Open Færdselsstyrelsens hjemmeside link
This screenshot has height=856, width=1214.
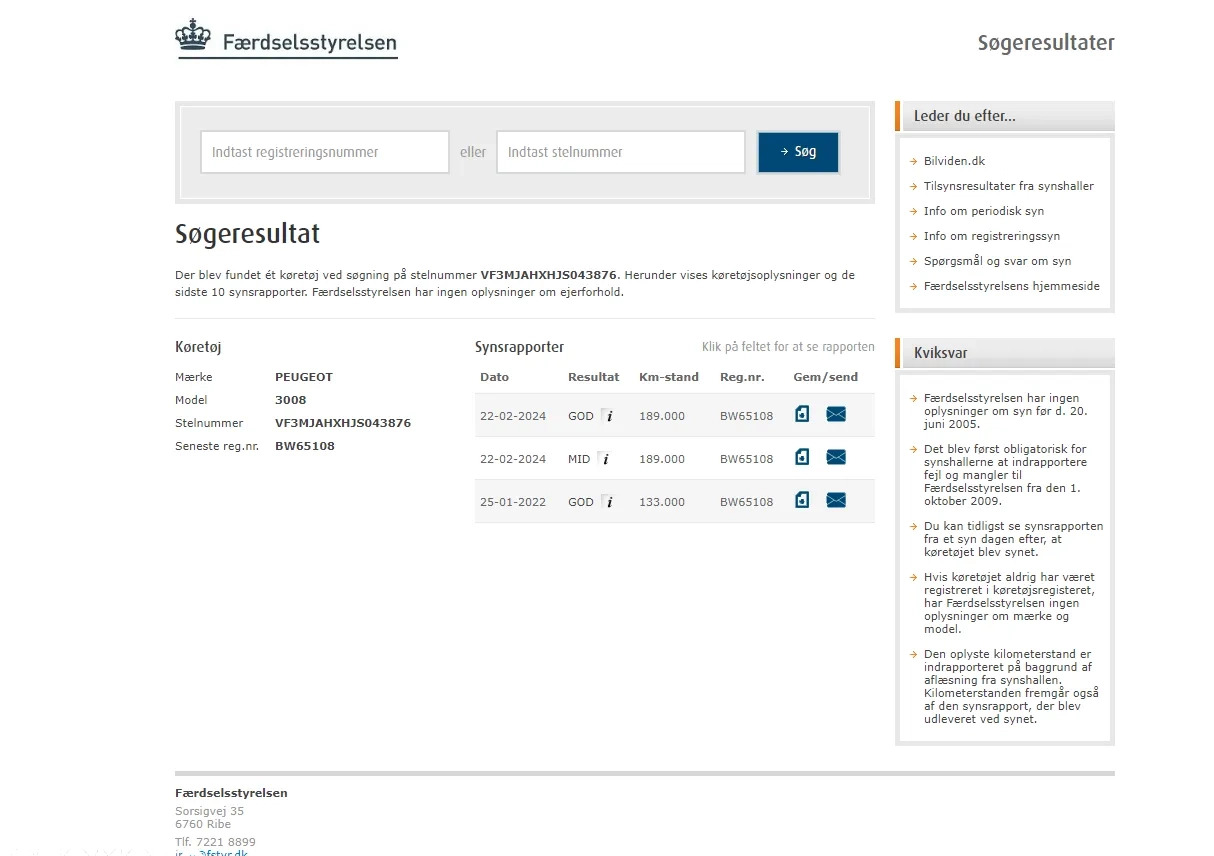1012,286
